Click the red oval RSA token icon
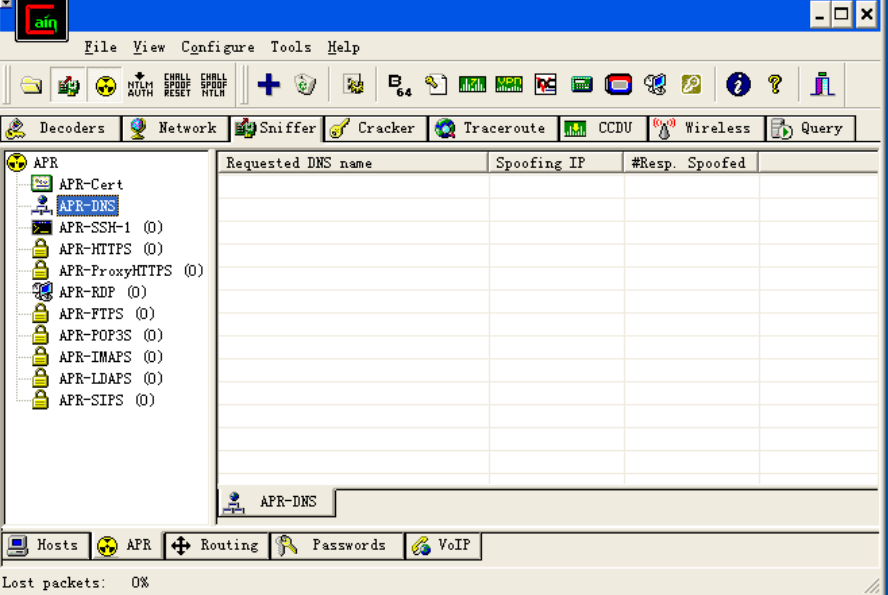Screen dimensions: 888x595 point(618,85)
